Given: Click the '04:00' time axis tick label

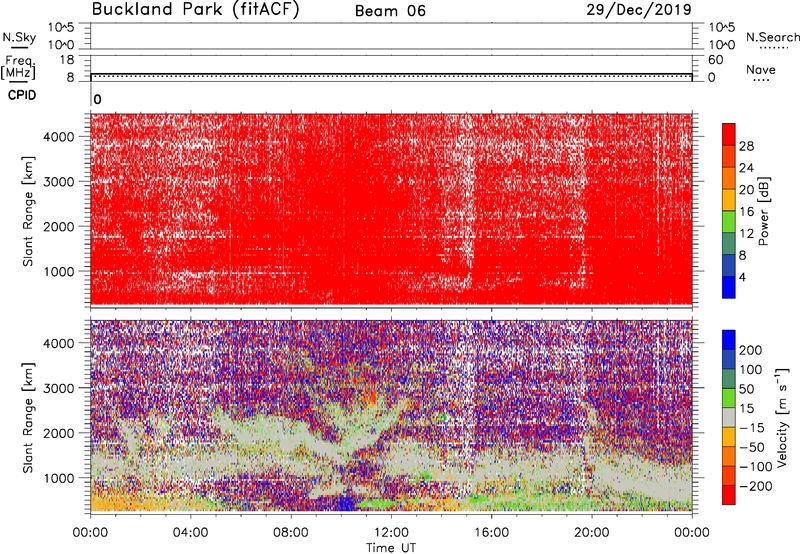Looking at the screenshot, I should click(x=190, y=533).
